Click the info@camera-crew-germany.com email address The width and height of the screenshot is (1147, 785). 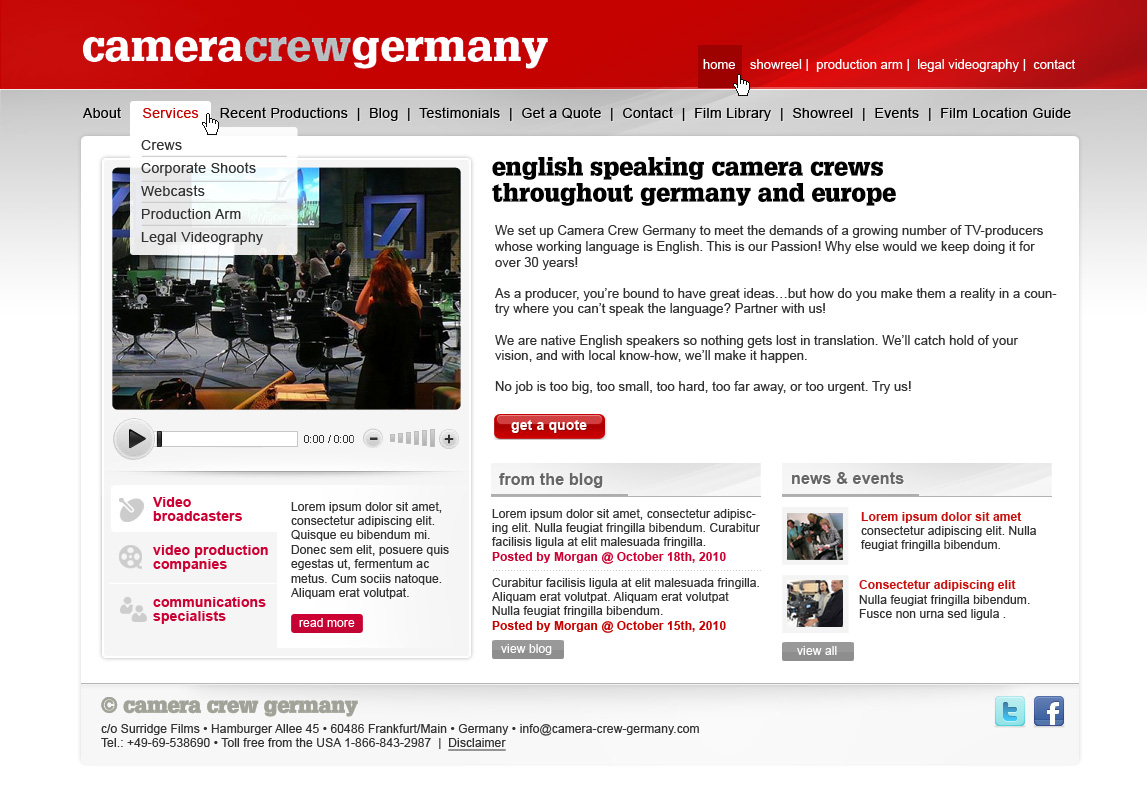point(609,729)
